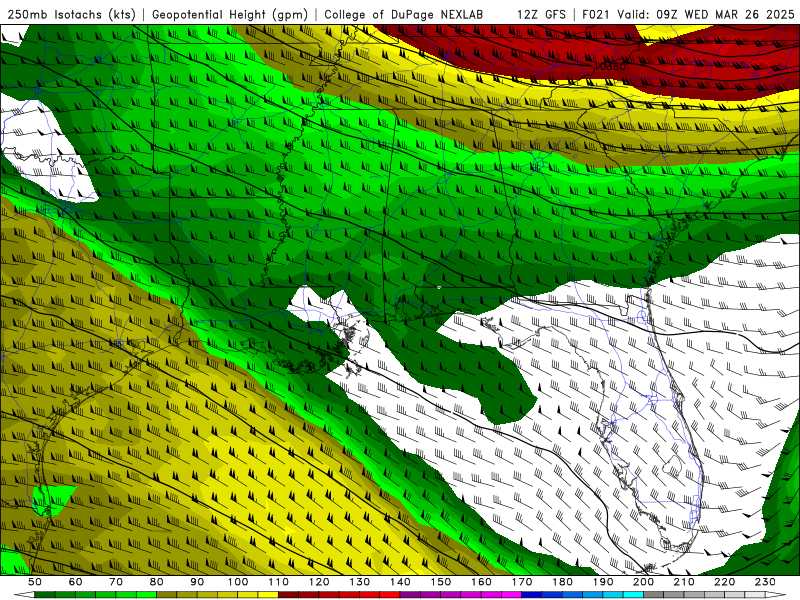Click the '60' colorbar scale label
The height and width of the screenshot is (600, 800).
coord(76,582)
